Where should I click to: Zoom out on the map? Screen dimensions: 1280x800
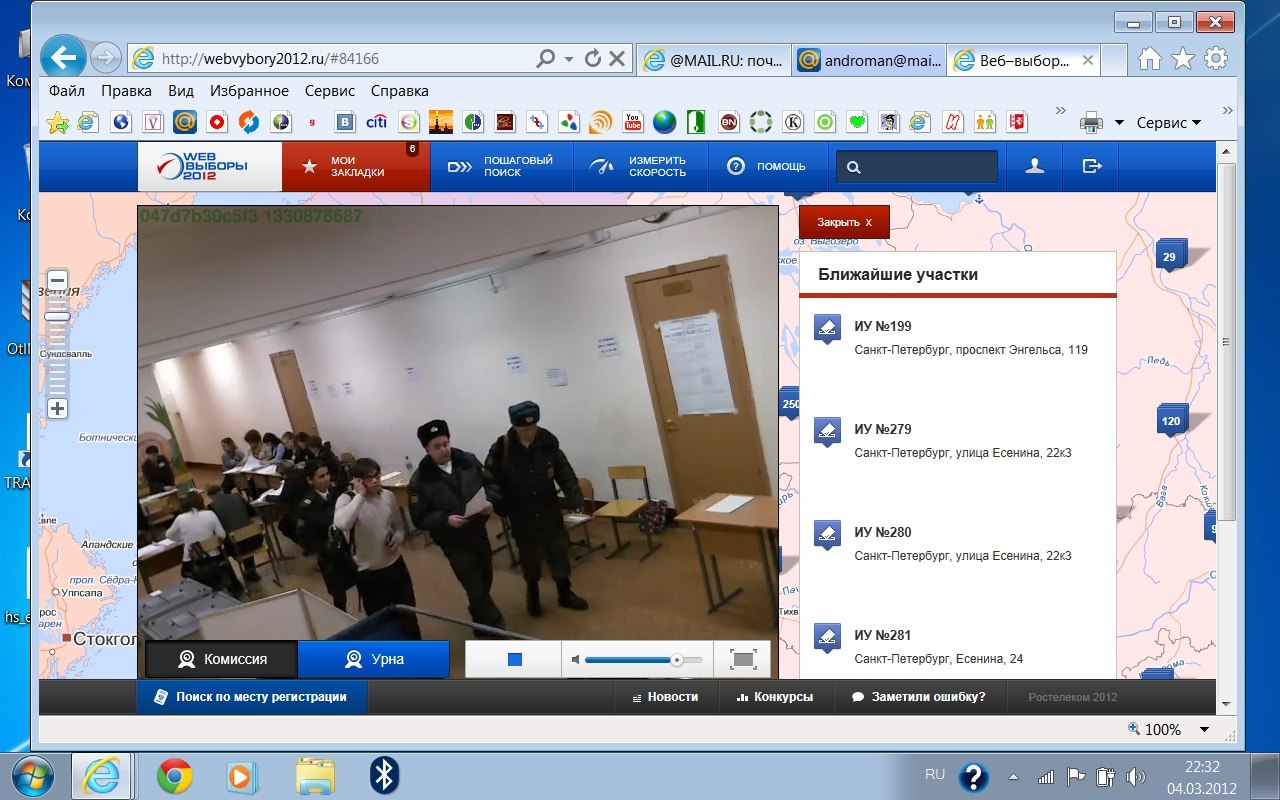pos(58,280)
